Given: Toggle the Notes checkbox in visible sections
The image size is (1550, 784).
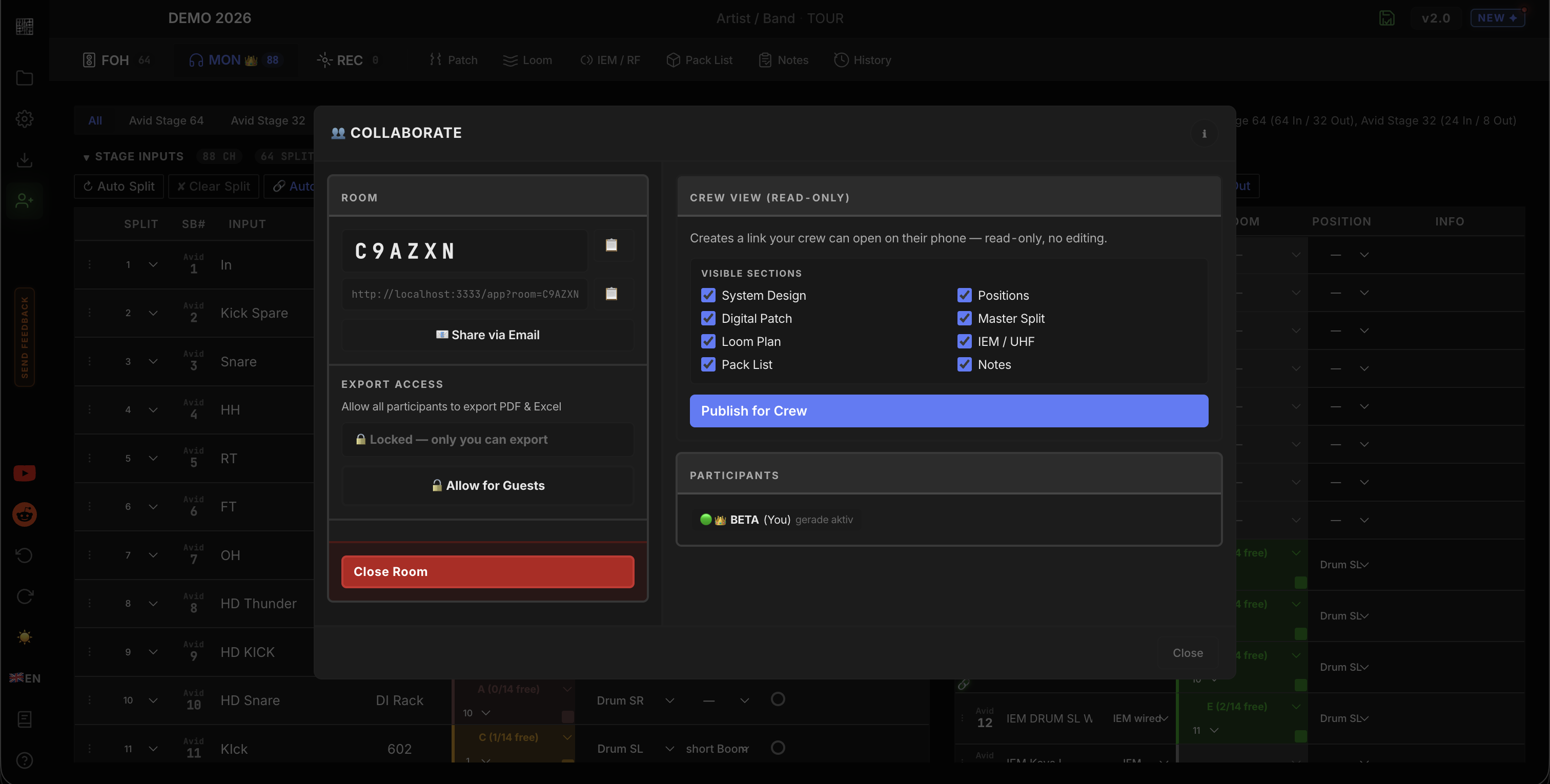Looking at the screenshot, I should click(x=965, y=365).
